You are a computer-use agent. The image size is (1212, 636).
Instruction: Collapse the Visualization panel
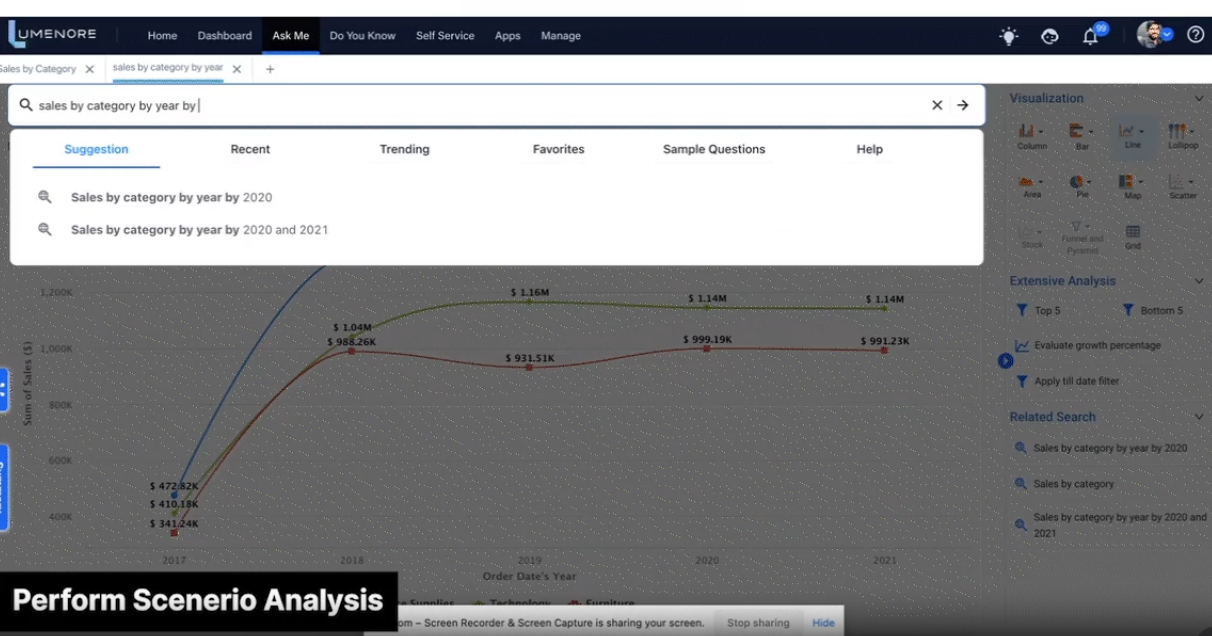pos(1199,98)
